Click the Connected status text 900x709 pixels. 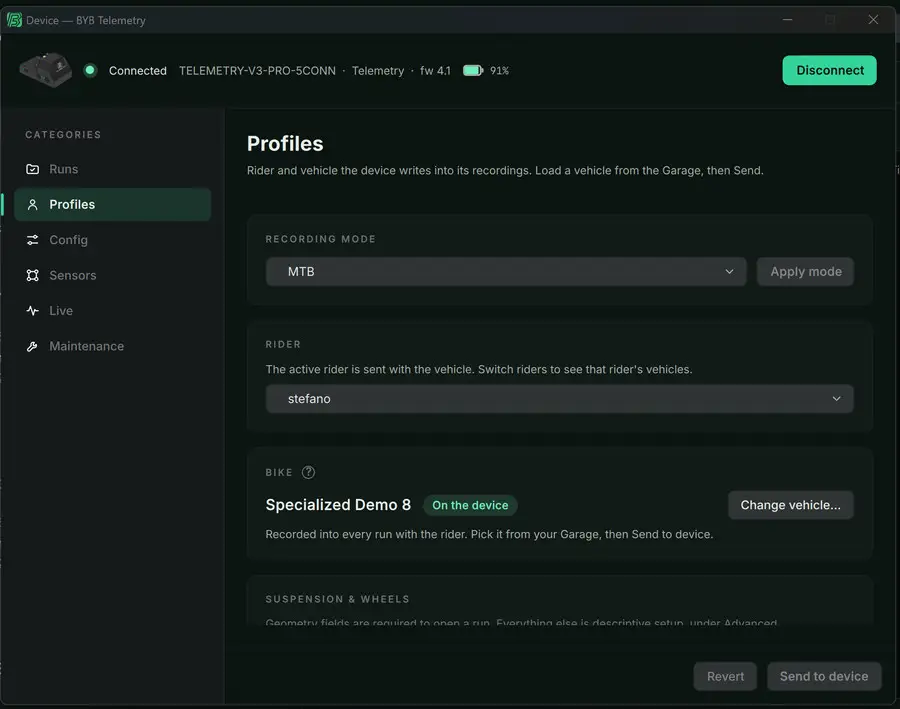click(x=138, y=71)
